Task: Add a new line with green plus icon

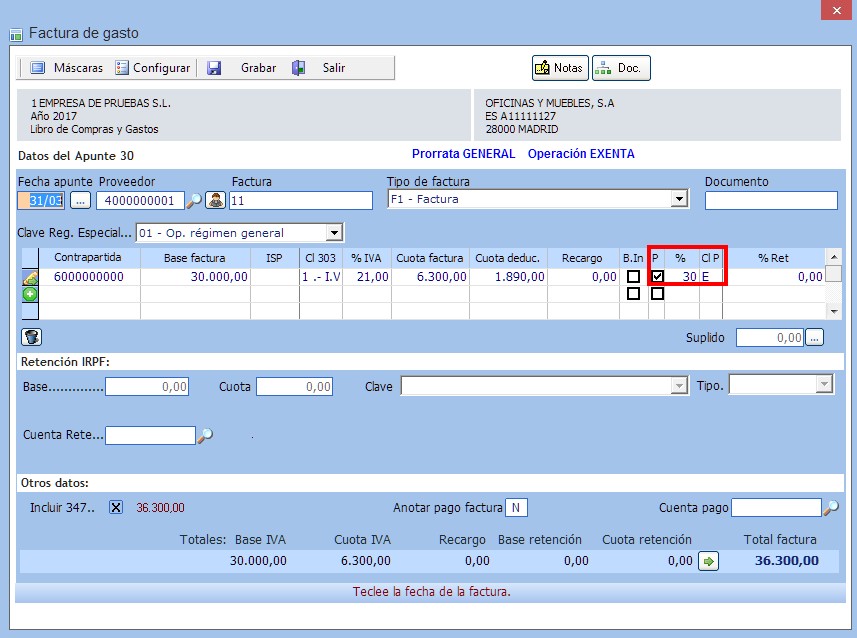Action: click(x=30, y=294)
